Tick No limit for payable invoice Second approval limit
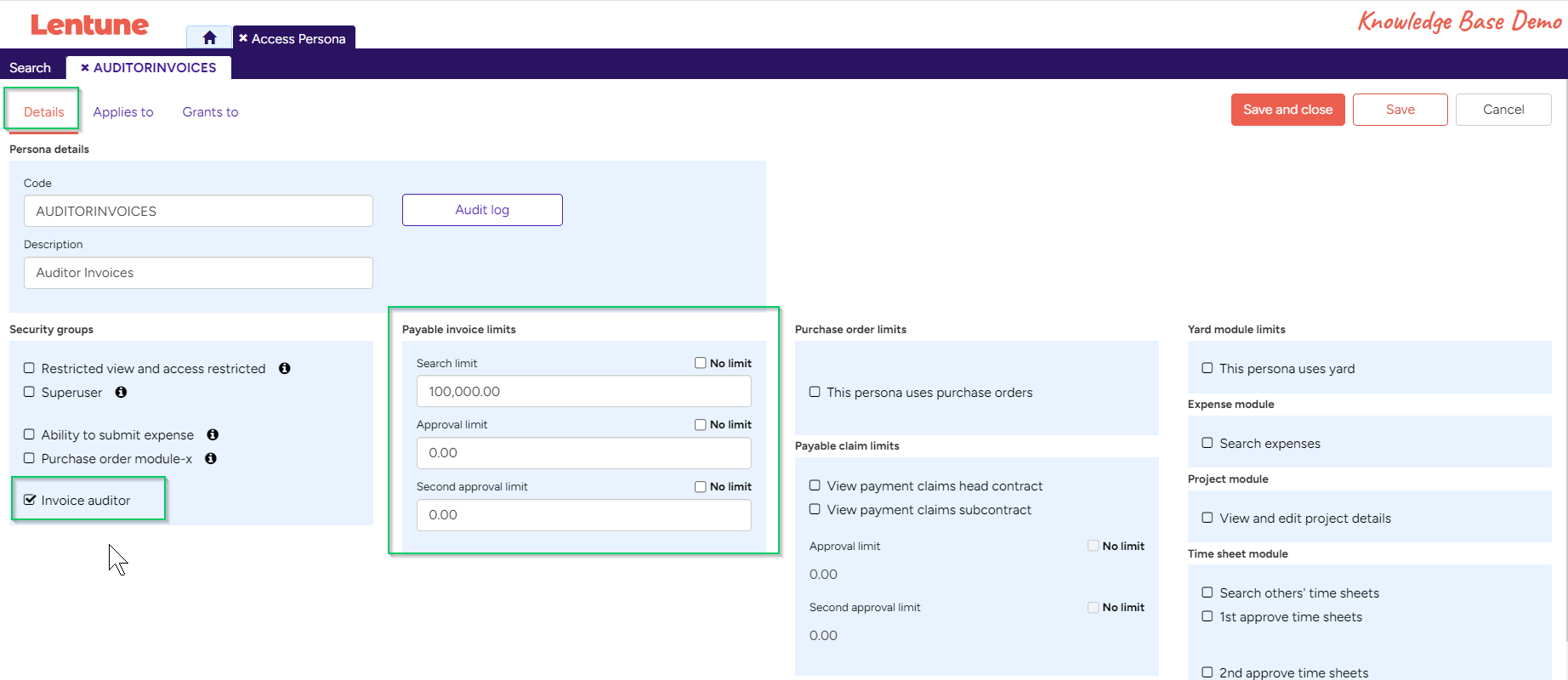Image resolution: width=1568 pixels, height=680 pixels. [701, 486]
